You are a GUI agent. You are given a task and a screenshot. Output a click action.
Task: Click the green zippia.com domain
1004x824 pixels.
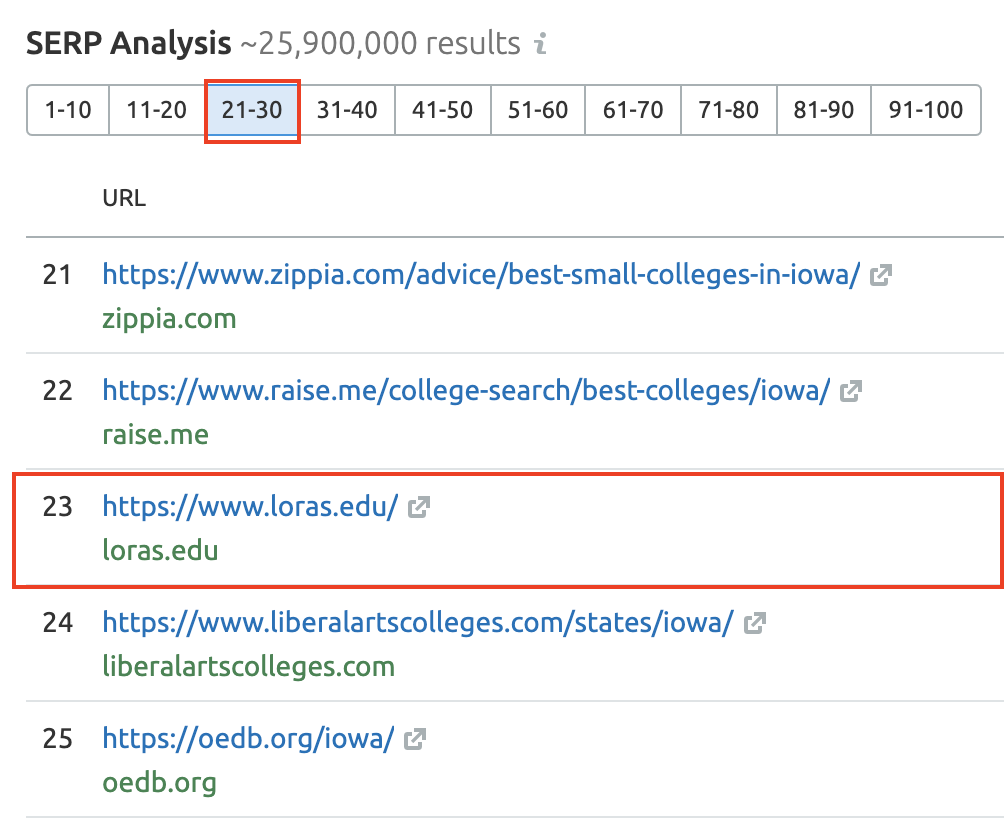[169, 319]
